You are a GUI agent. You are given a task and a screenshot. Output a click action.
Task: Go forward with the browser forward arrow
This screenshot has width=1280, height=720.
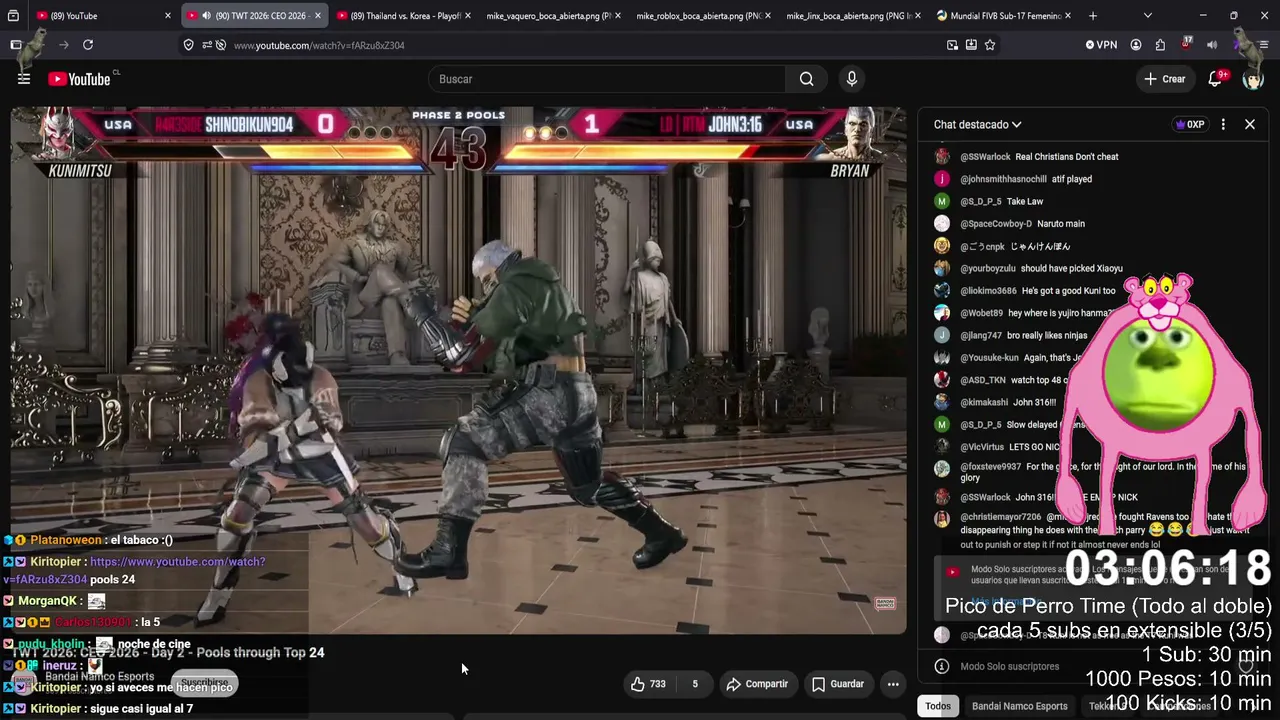pos(63,45)
